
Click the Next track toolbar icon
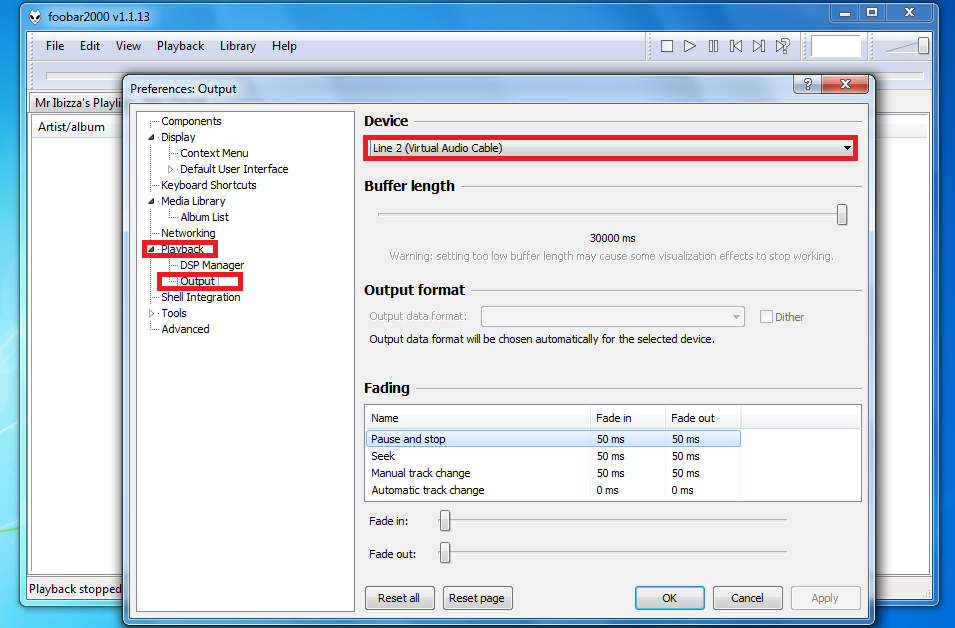click(x=759, y=46)
